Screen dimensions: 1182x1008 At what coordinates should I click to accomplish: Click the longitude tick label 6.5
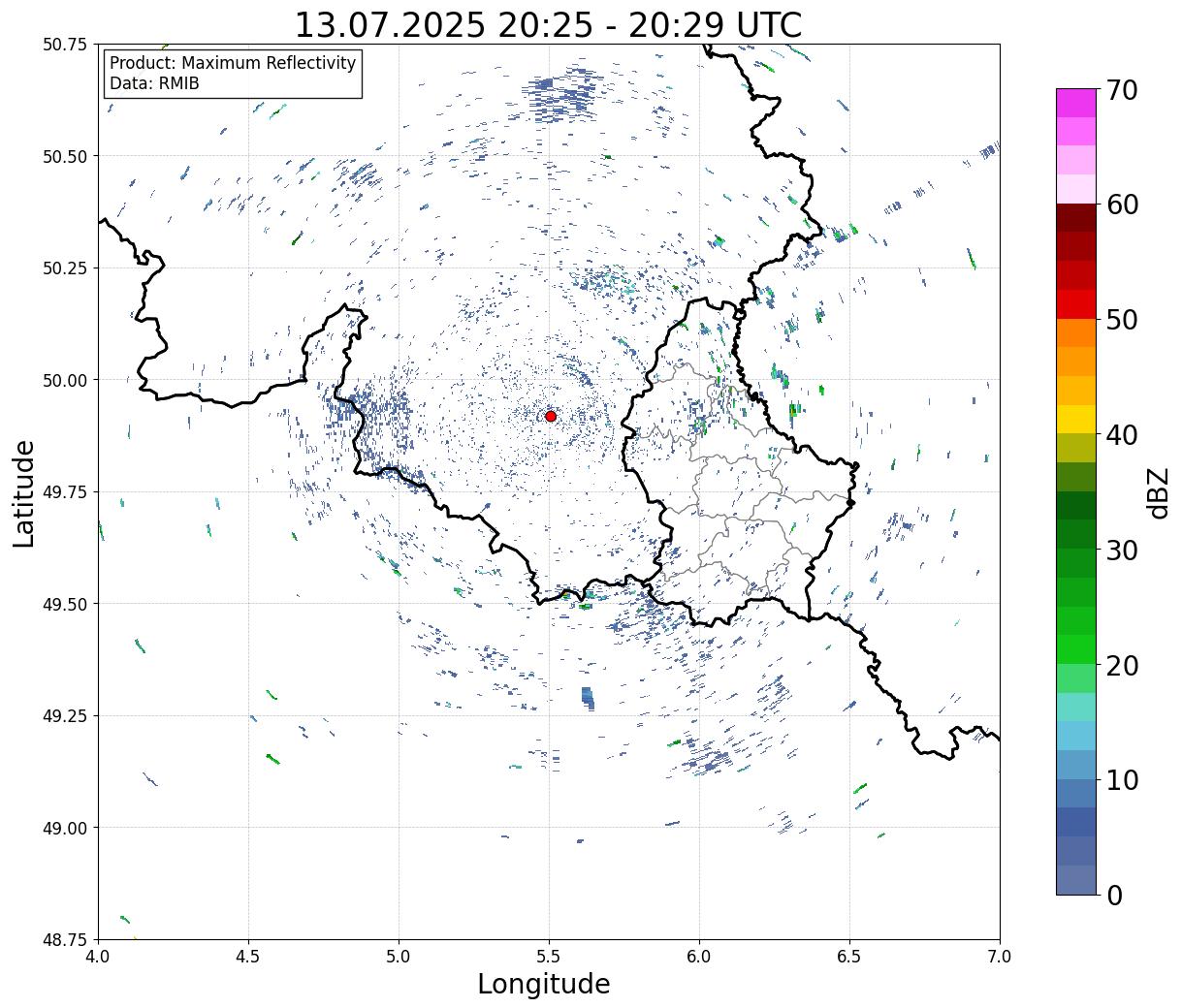[x=849, y=957]
